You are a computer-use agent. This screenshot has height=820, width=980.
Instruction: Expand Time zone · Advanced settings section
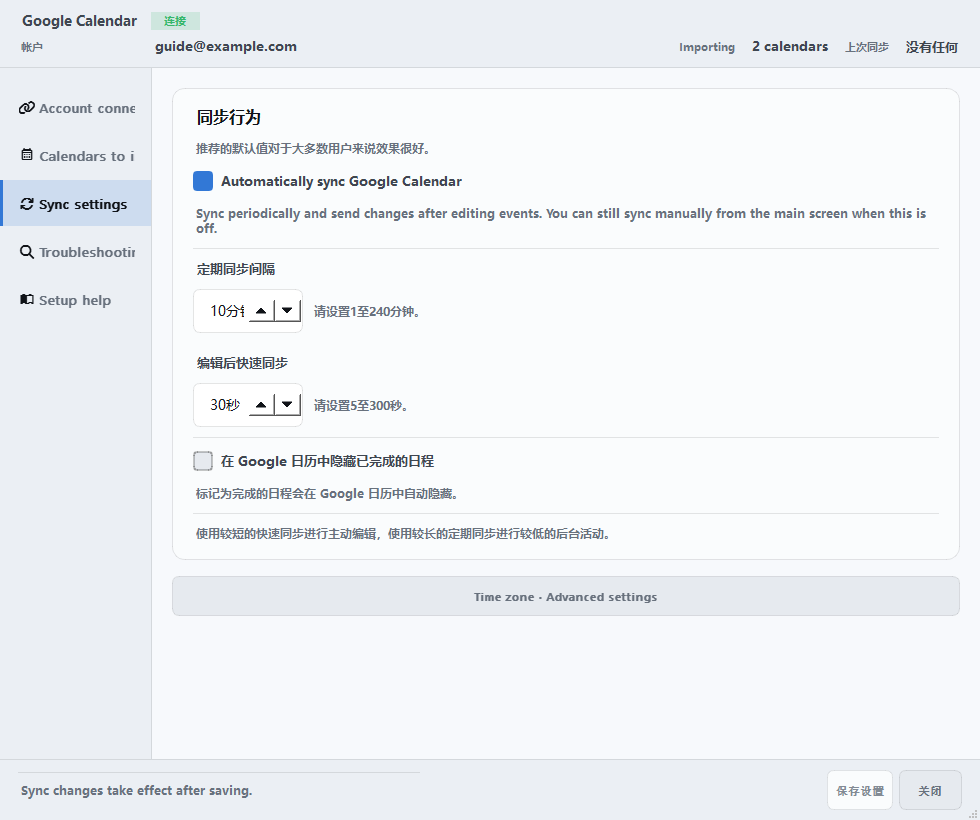point(566,596)
